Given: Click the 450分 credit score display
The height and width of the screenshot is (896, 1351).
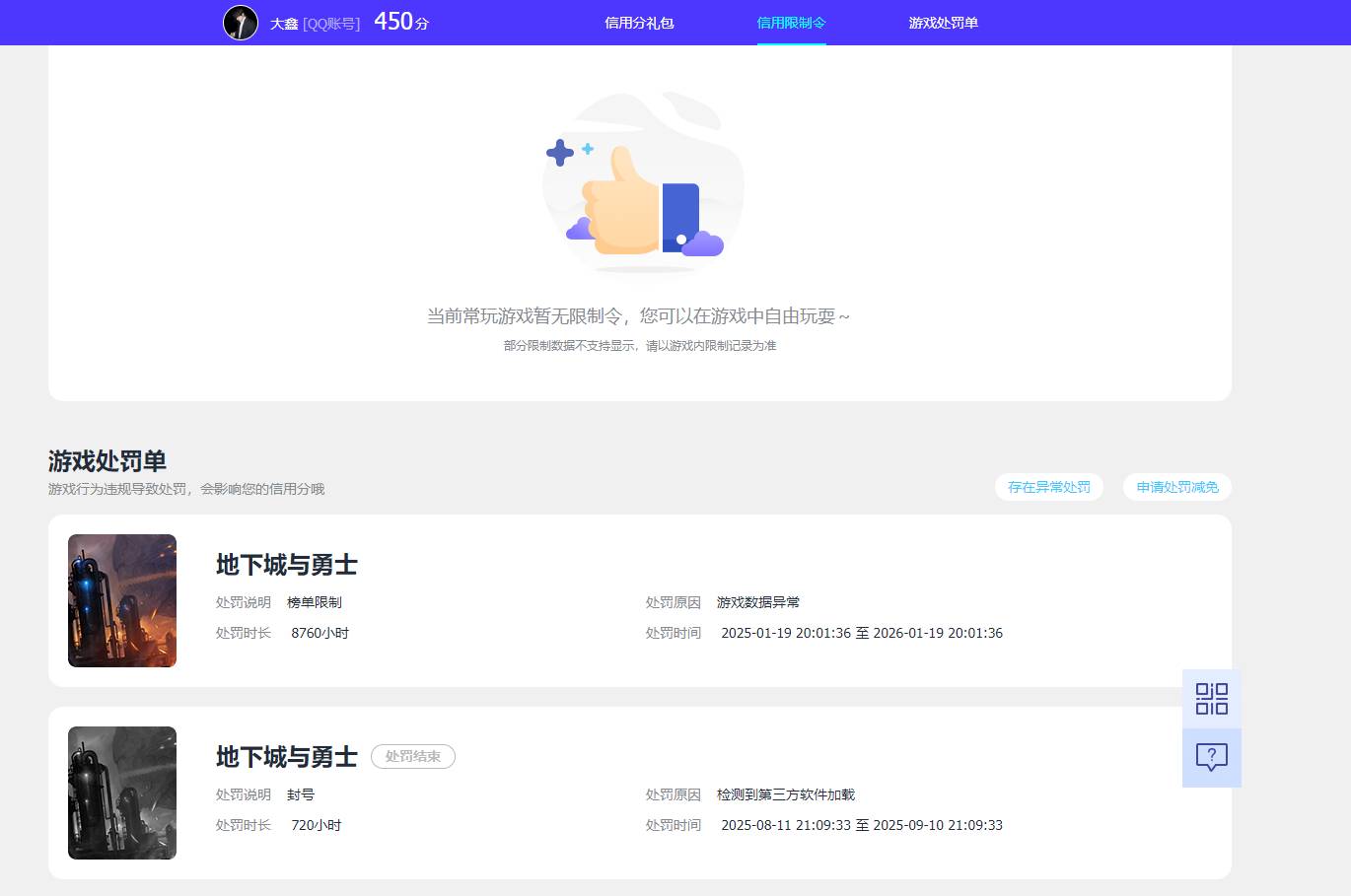Looking at the screenshot, I should (x=399, y=21).
